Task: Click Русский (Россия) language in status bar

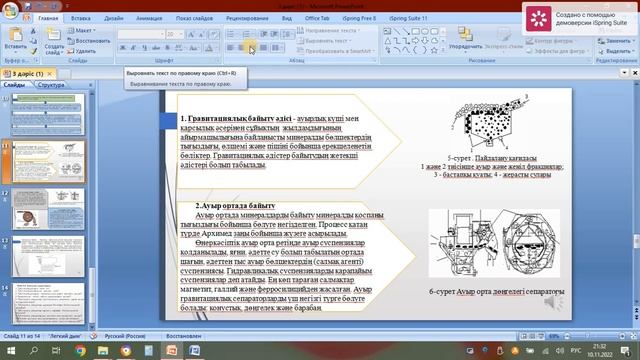Action: click(125, 336)
